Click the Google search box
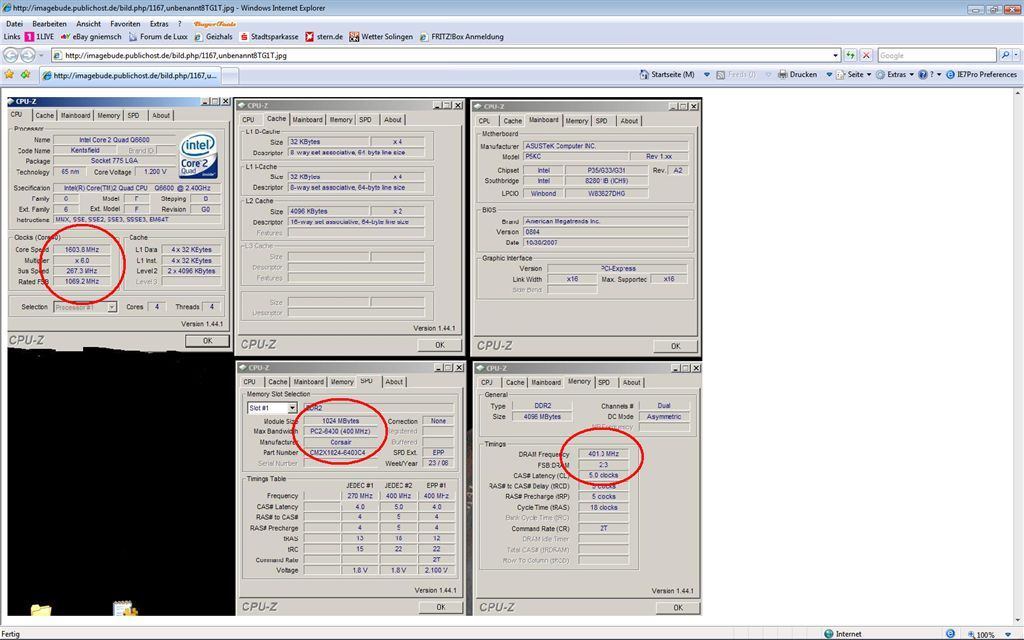Screen dimensions: 1024x640 (x=937, y=56)
